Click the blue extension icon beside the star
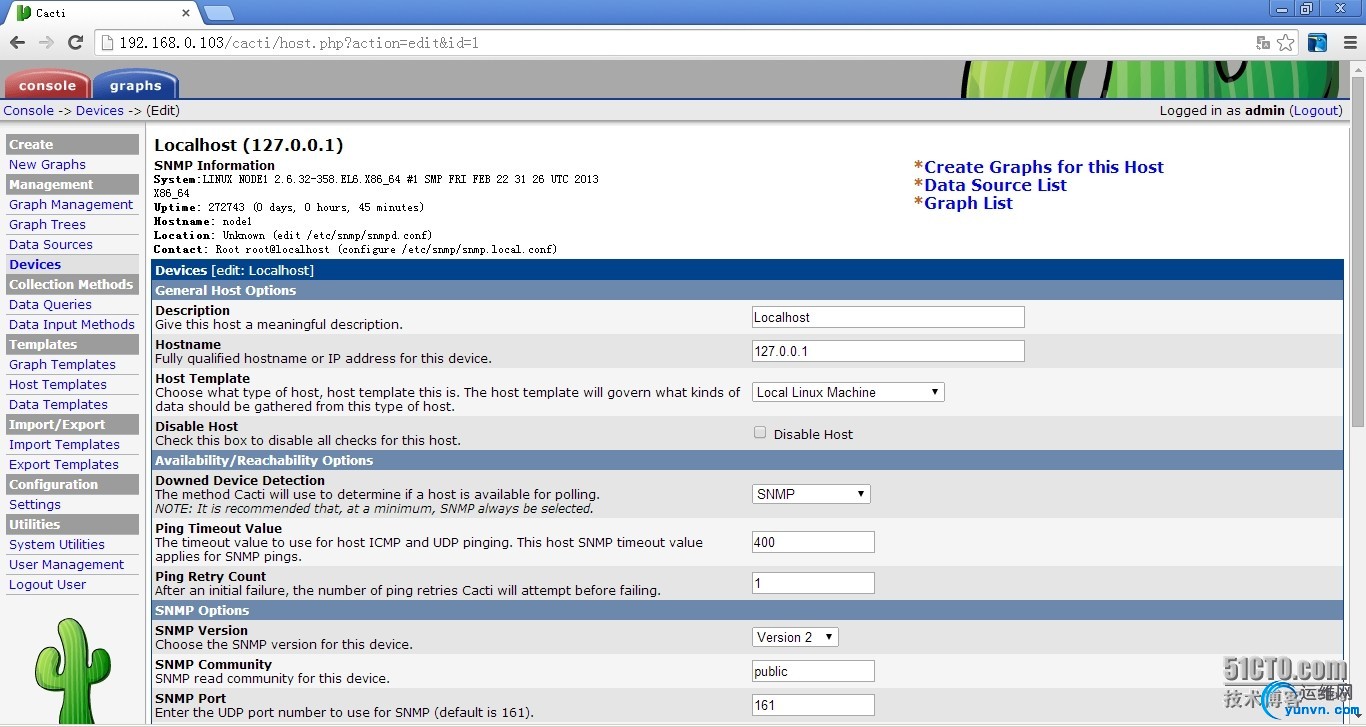The height and width of the screenshot is (727, 1366). tap(1317, 43)
